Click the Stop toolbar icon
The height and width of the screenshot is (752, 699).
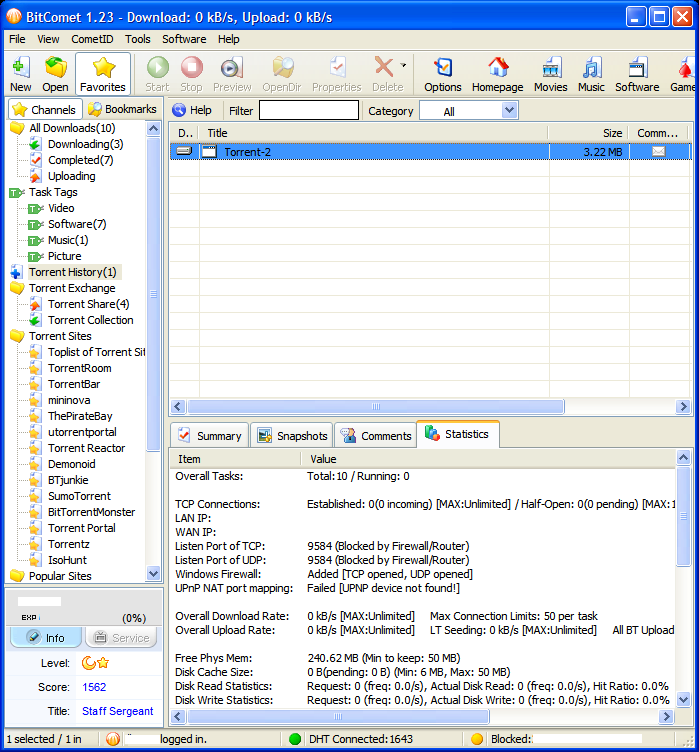point(191,74)
